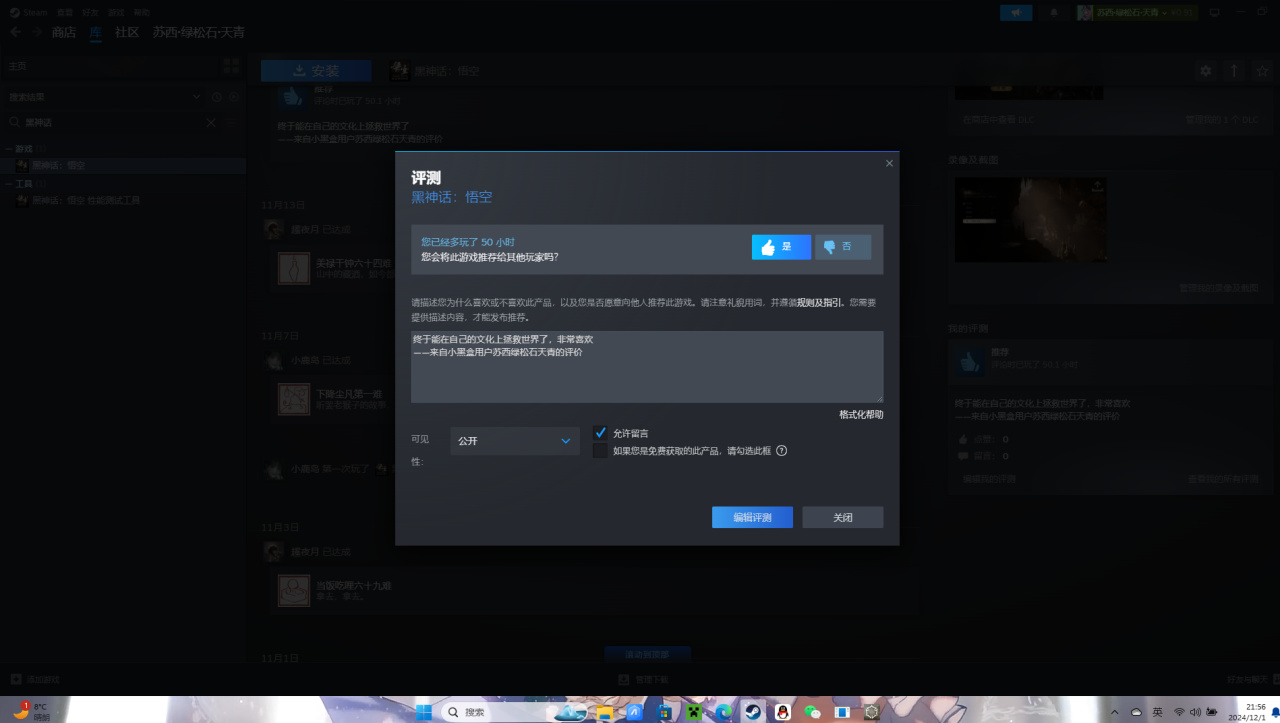Open the 公开 visibility dropdown
Viewport: 1280px width, 723px height.
point(515,441)
